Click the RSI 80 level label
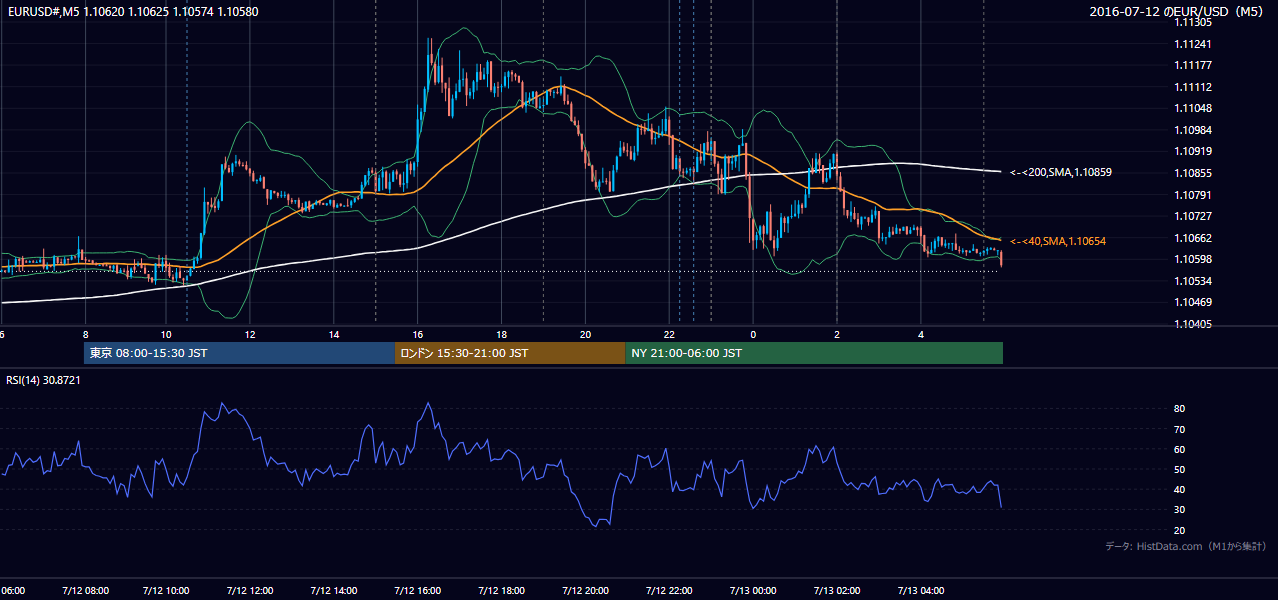This screenshot has height=600, width=1278. [x=1180, y=409]
